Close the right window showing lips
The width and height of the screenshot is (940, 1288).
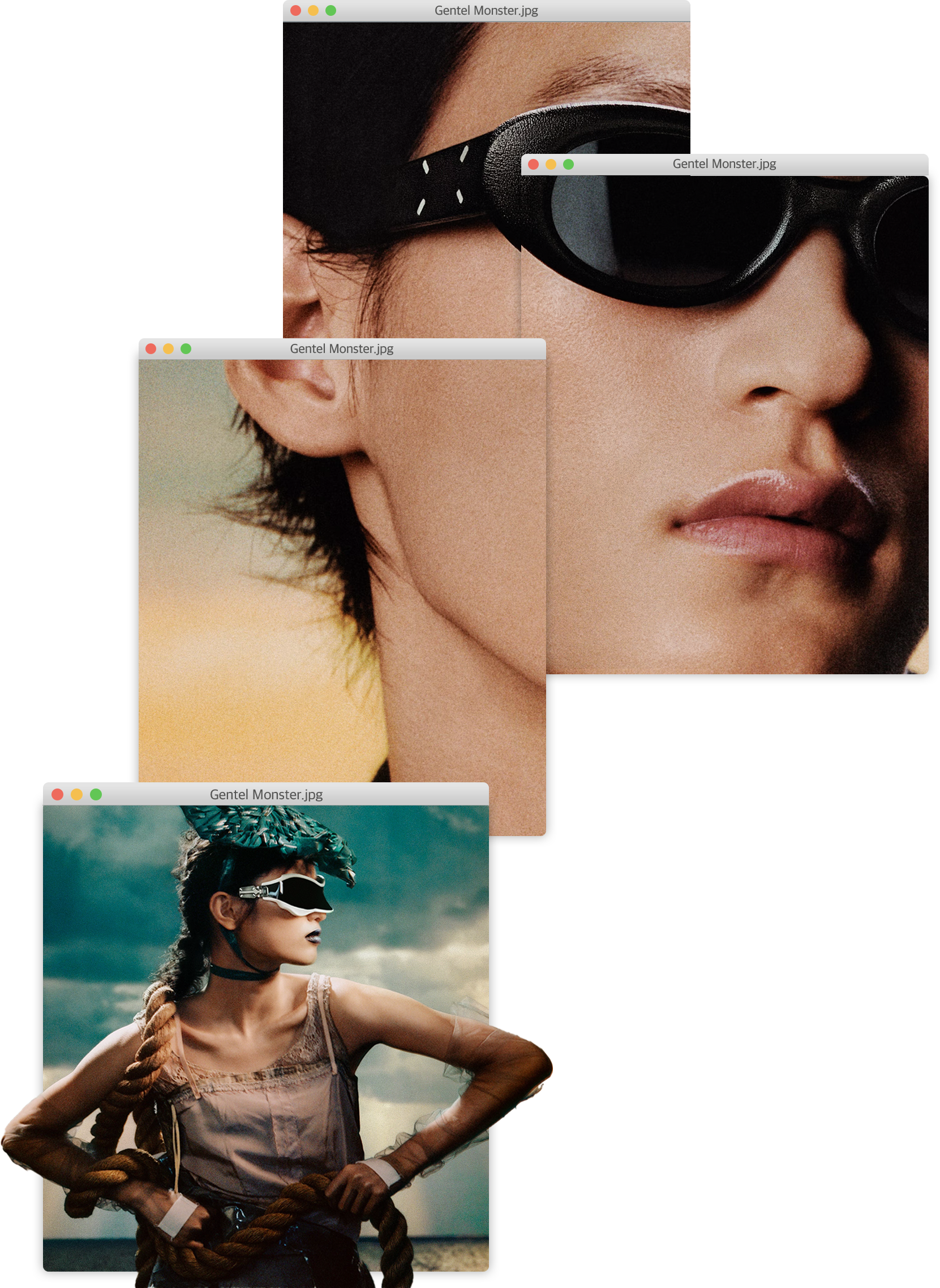(x=533, y=165)
